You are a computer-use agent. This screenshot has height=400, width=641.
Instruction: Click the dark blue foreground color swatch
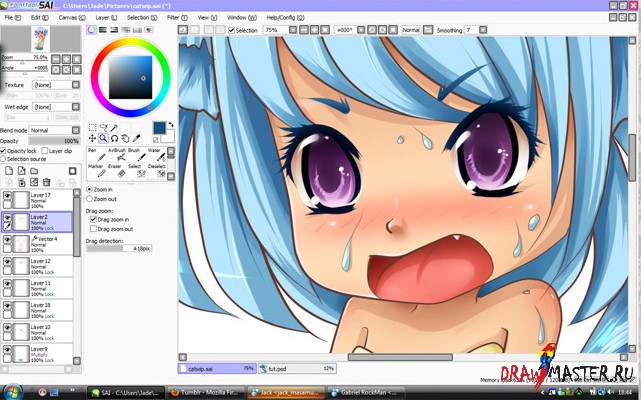click(159, 128)
